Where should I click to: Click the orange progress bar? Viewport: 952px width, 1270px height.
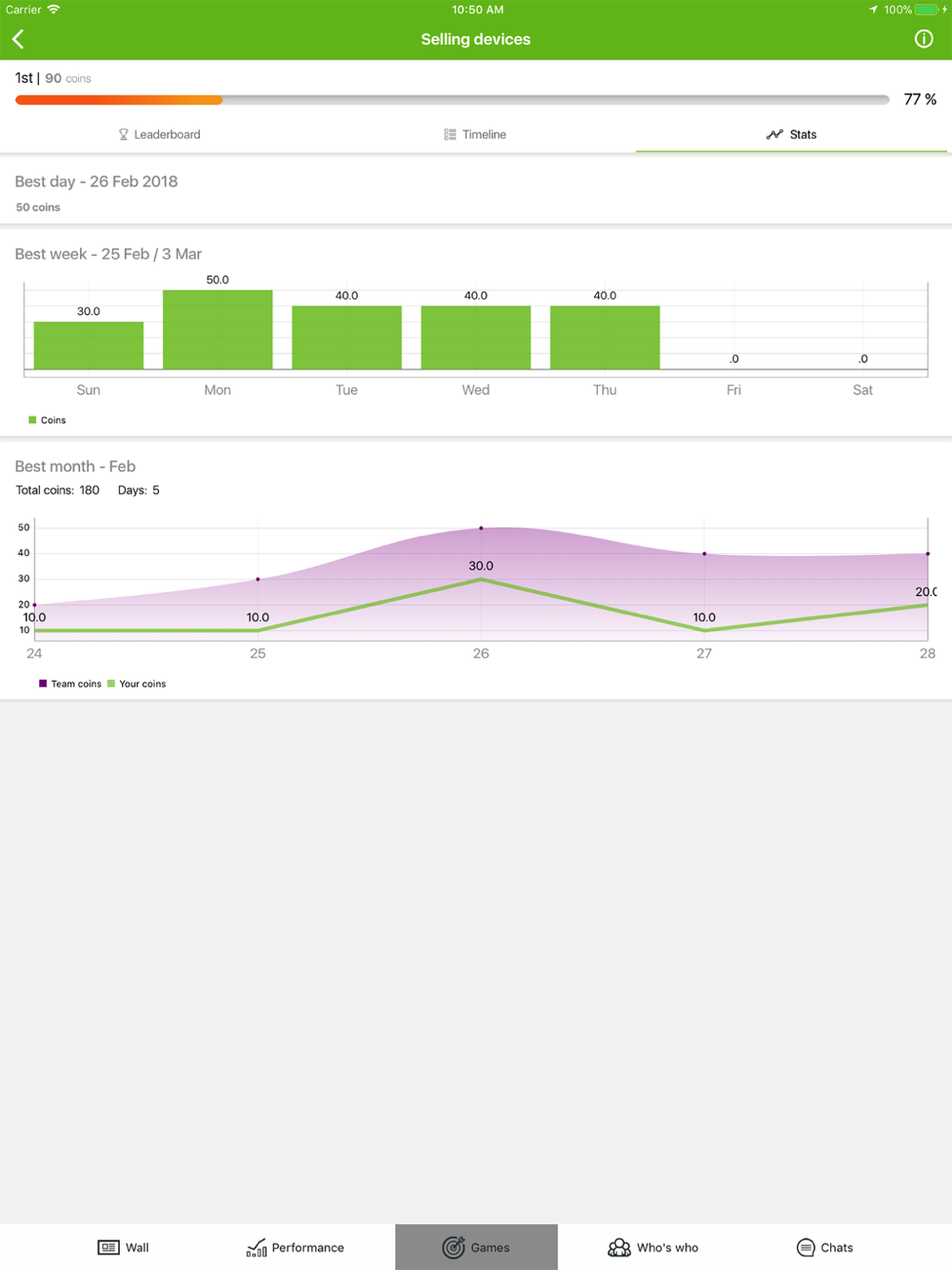[x=119, y=100]
